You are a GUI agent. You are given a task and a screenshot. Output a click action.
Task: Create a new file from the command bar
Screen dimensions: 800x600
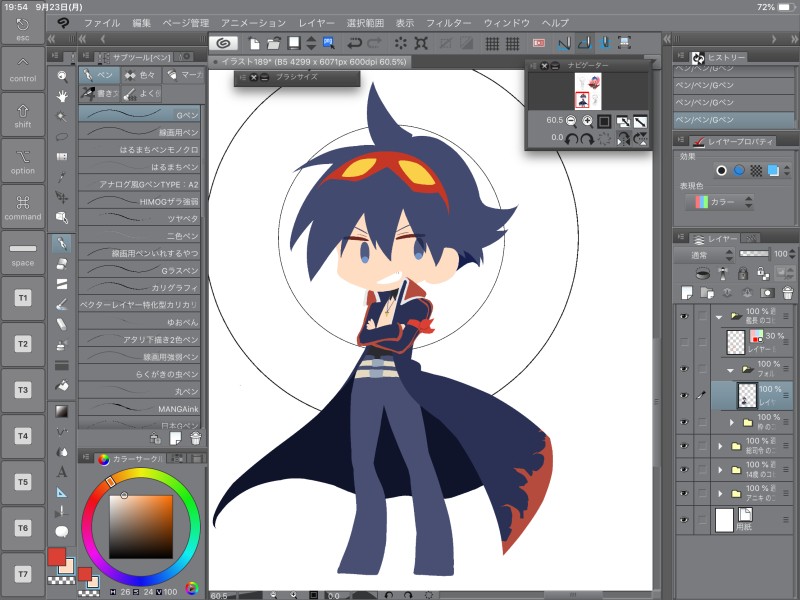(x=254, y=43)
